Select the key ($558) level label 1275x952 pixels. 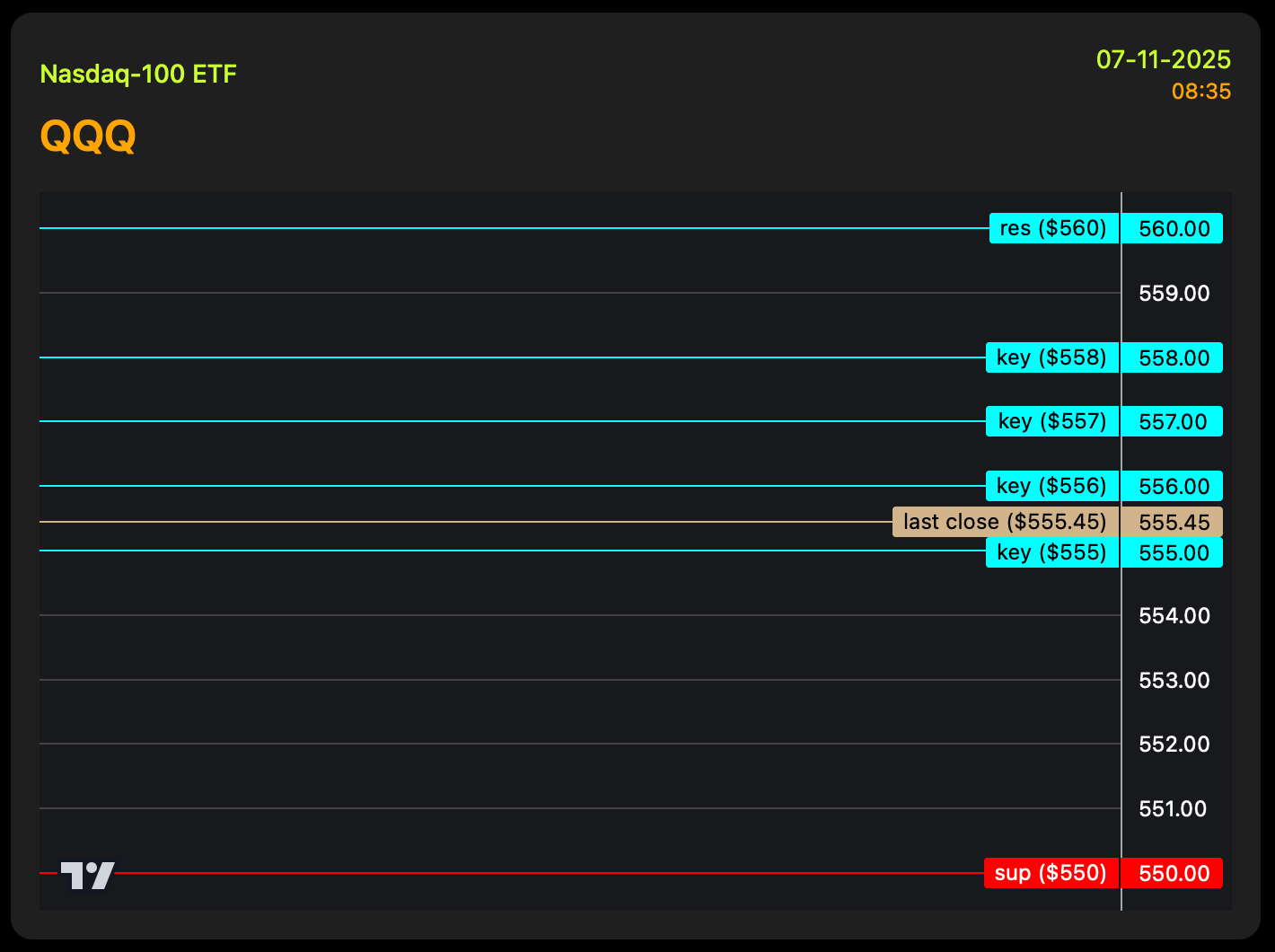[1051, 357]
